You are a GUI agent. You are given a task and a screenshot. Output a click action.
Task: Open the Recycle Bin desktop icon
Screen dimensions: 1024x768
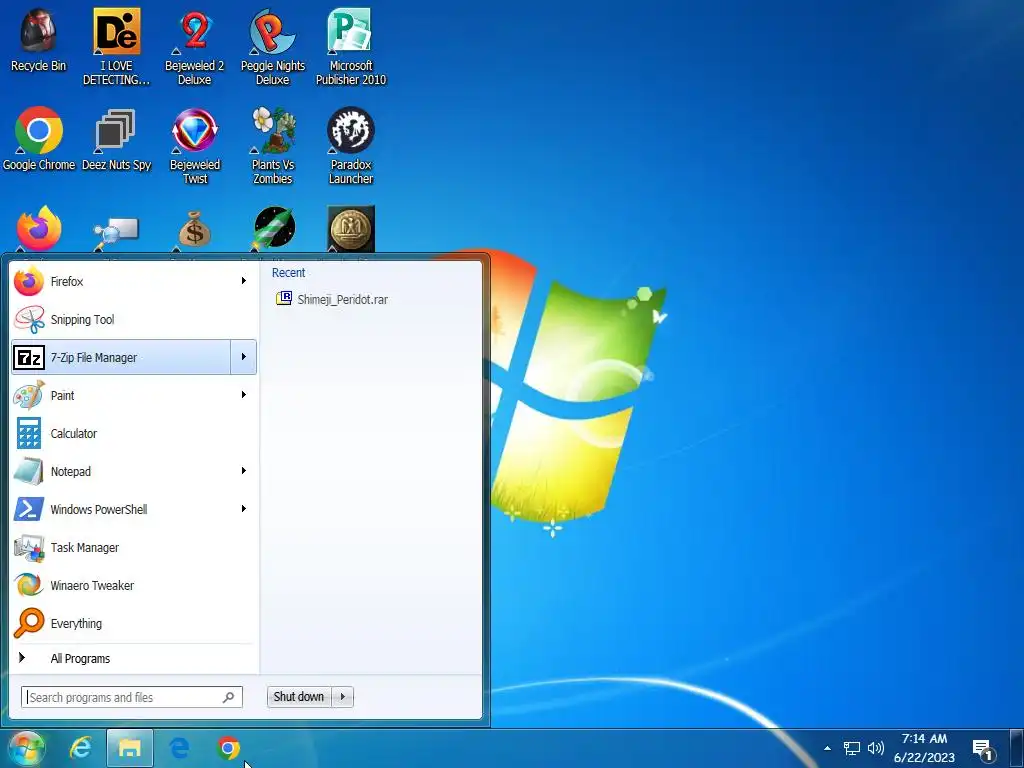click(x=39, y=40)
